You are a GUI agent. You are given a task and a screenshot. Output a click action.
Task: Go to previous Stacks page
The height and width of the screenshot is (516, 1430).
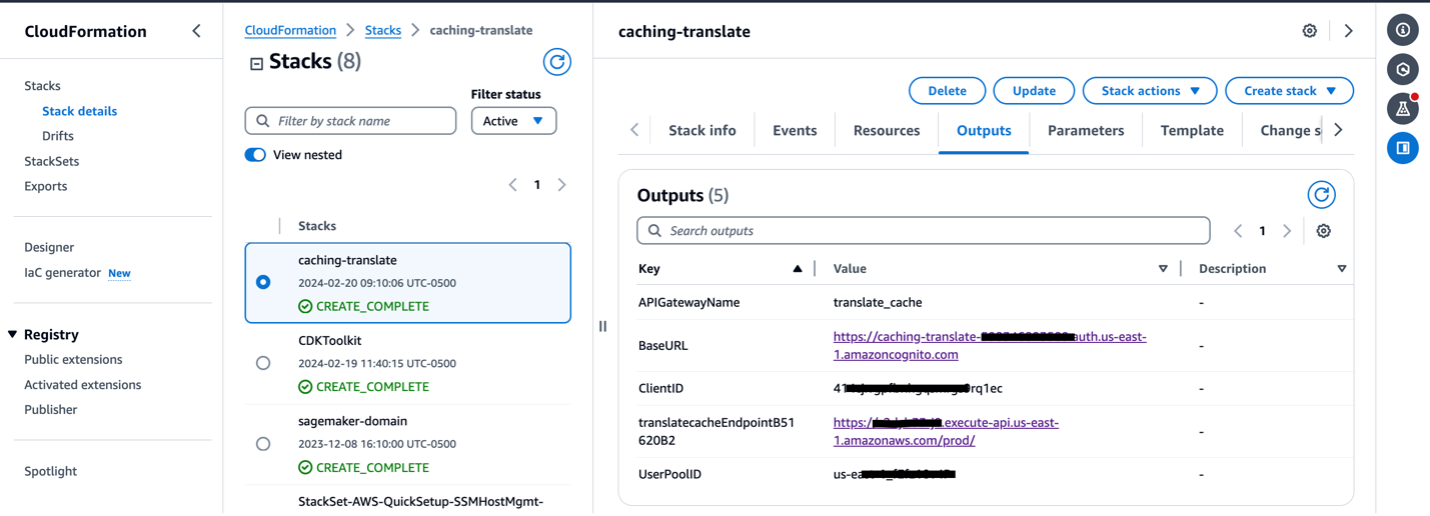513,185
